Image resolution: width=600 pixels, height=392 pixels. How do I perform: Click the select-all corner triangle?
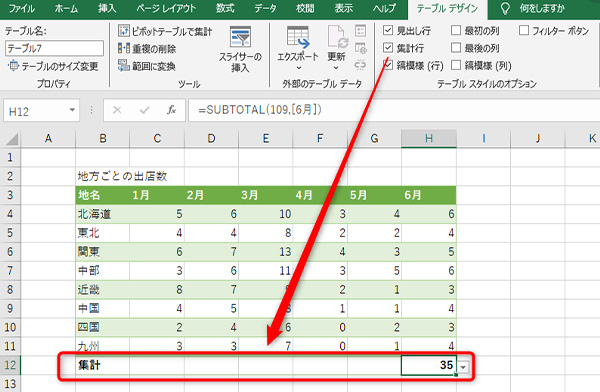pos(11,139)
